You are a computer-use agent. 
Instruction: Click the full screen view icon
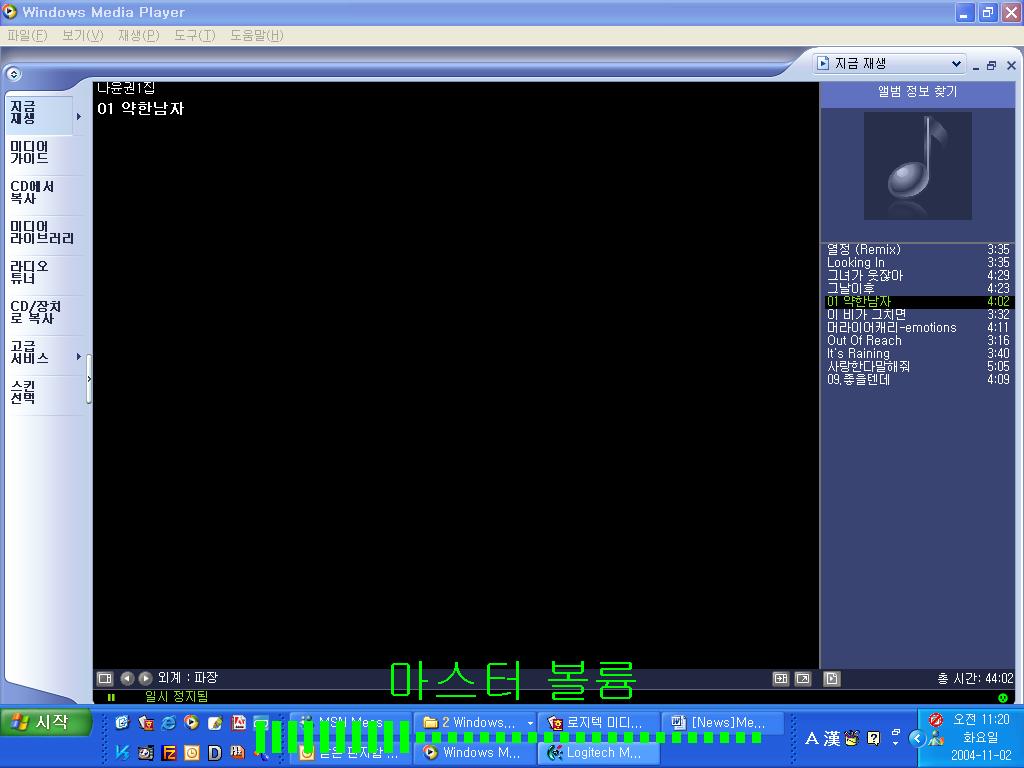click(x=802, y=678)
